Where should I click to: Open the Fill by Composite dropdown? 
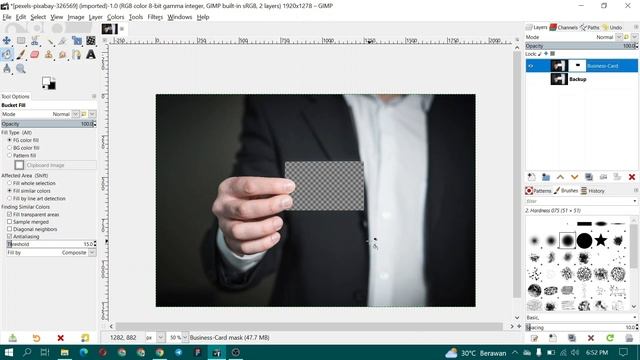(92, 253)
